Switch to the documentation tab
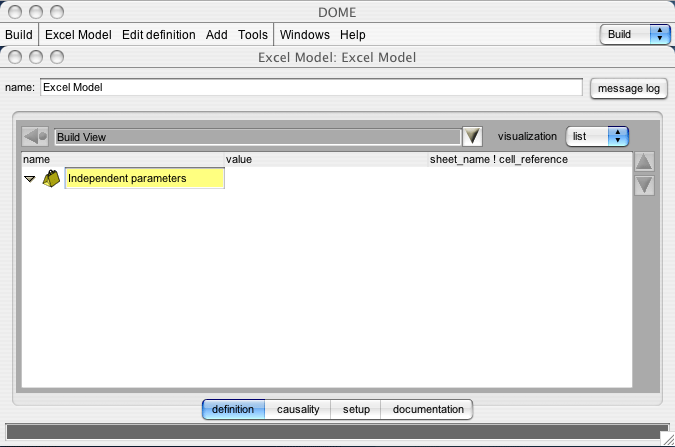675x447 pixels. 427,409
